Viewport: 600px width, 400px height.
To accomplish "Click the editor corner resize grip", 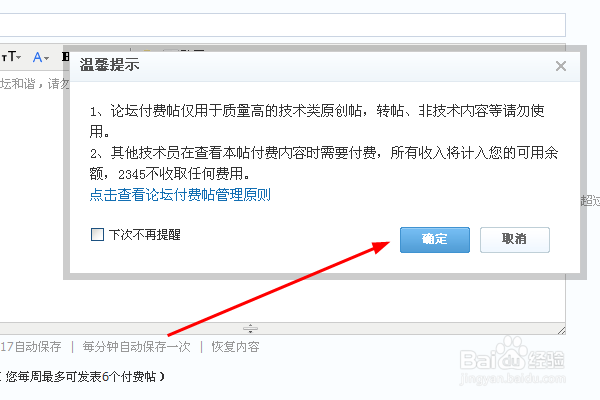I will [x=561, y=330].
